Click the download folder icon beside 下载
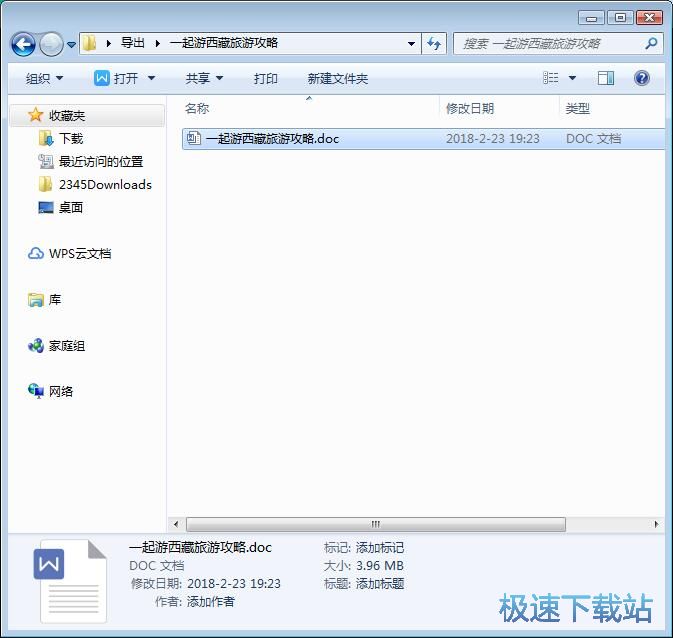Screen dimensions: 673x638 tap(45, 138)
